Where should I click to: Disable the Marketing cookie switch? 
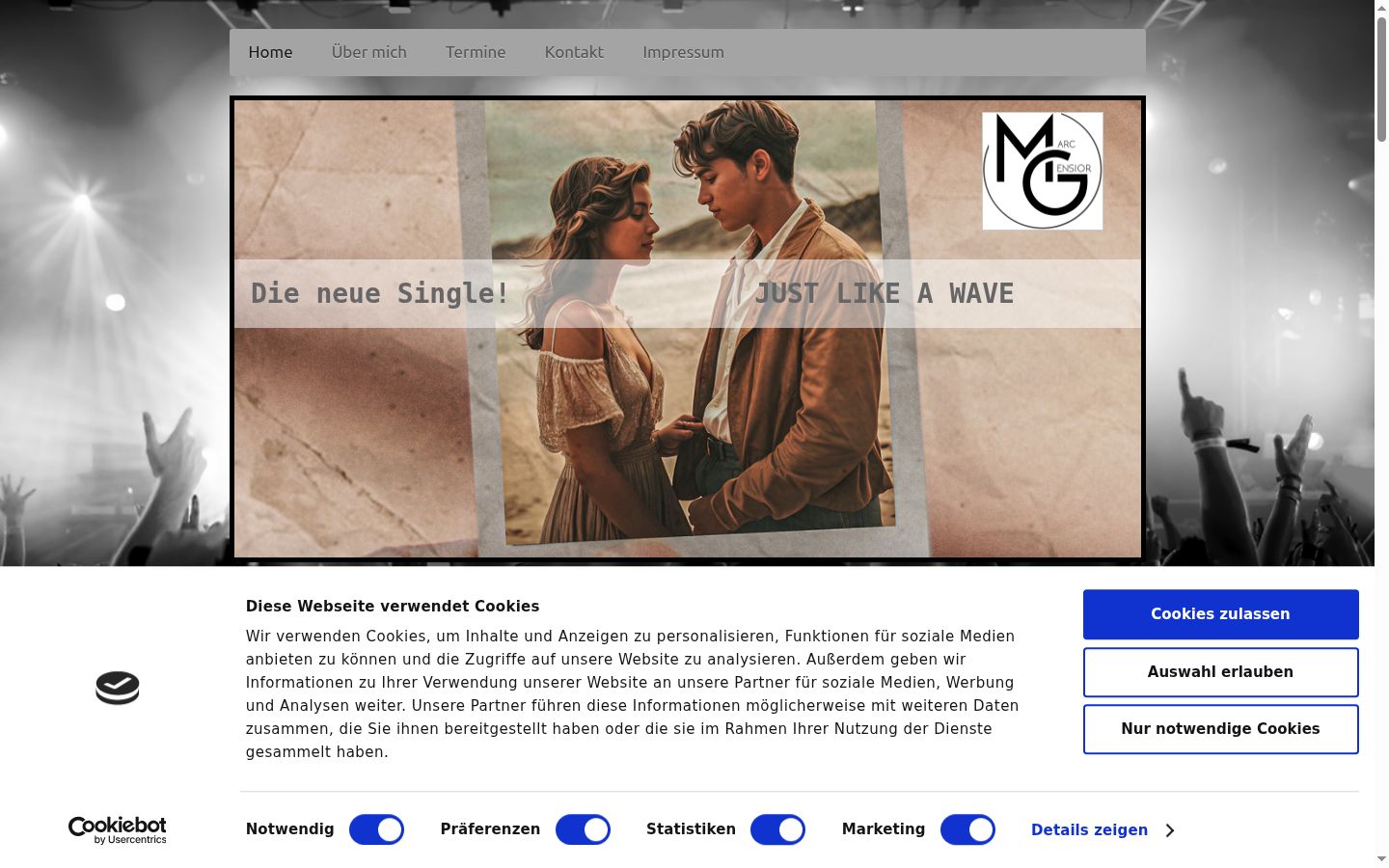click(967, 829)
